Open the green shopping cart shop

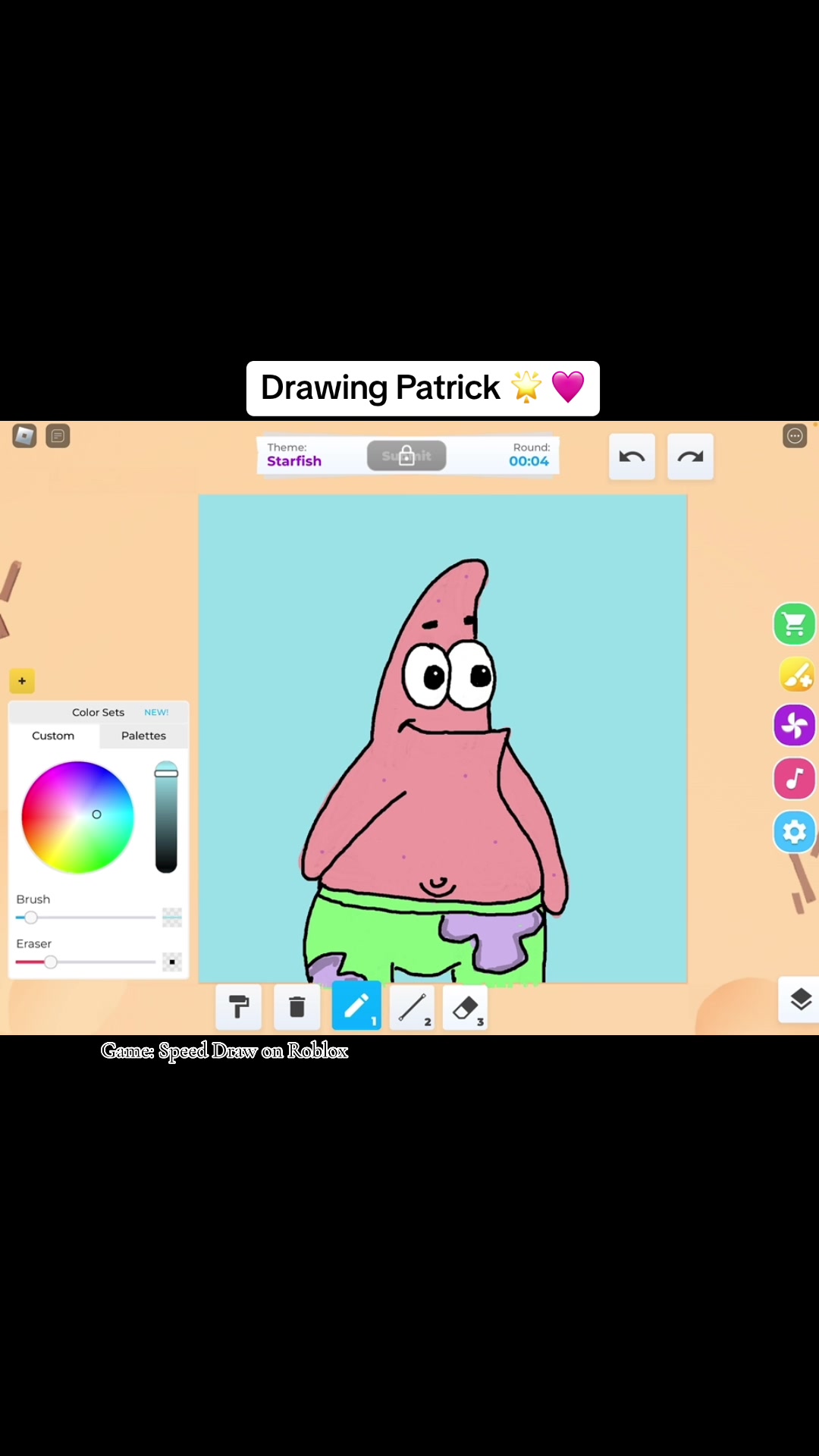[794, 624]
